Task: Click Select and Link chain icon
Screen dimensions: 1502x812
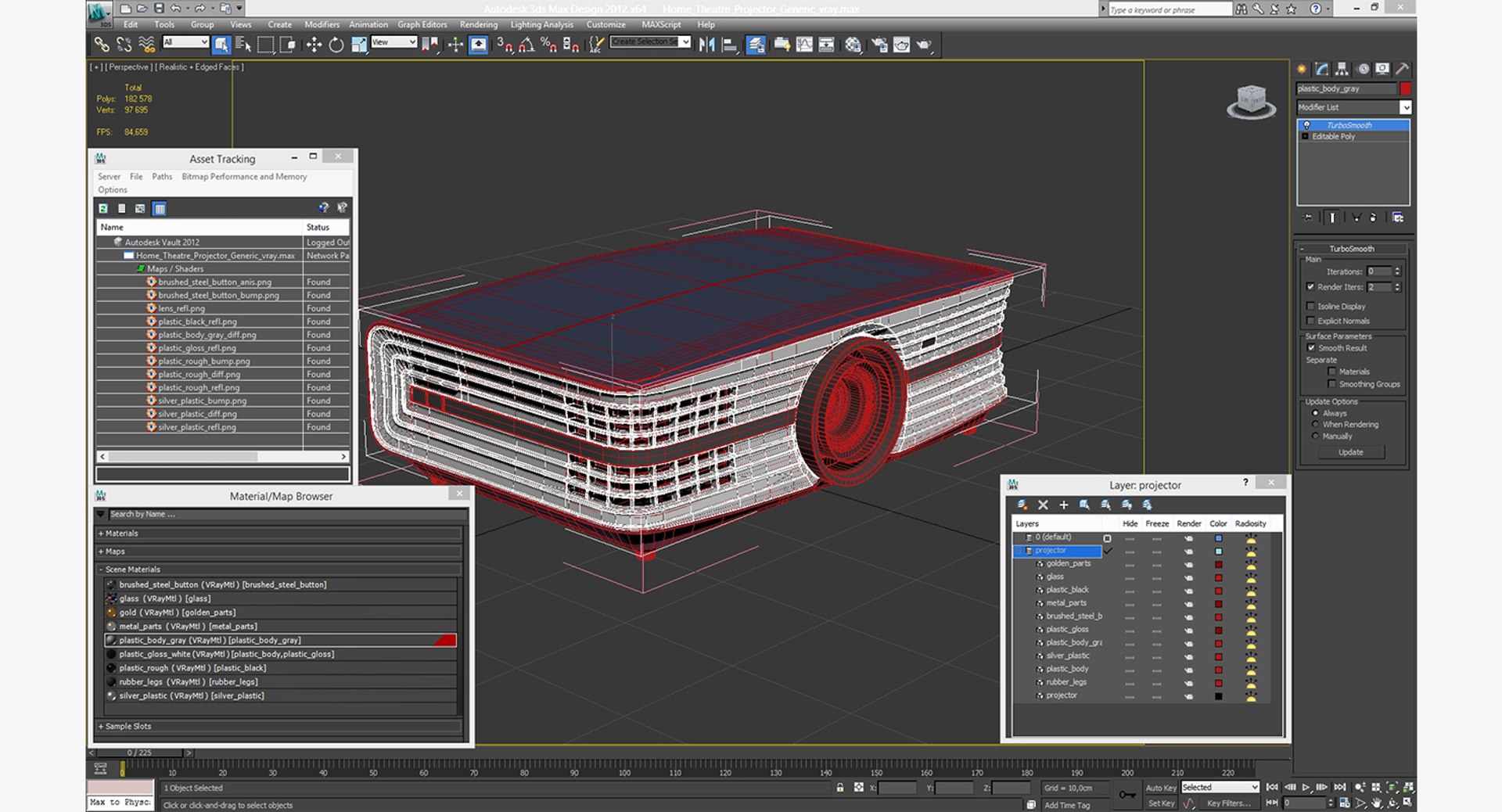Action: 102,45
